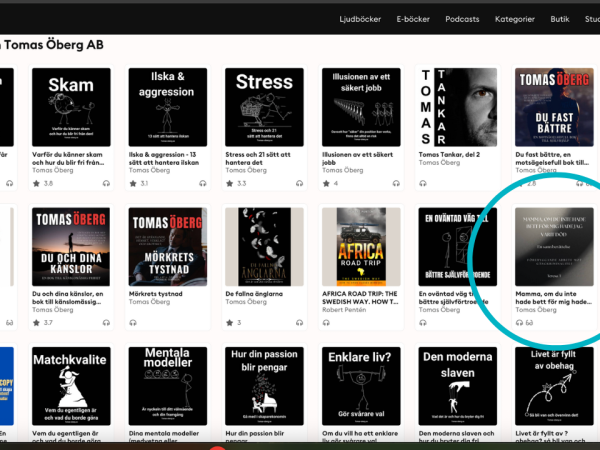This screenshot has height=450, width=600.
Task: Open the Den moderna slaven cover
Action: pyautogui.click(x=457, y=386)
